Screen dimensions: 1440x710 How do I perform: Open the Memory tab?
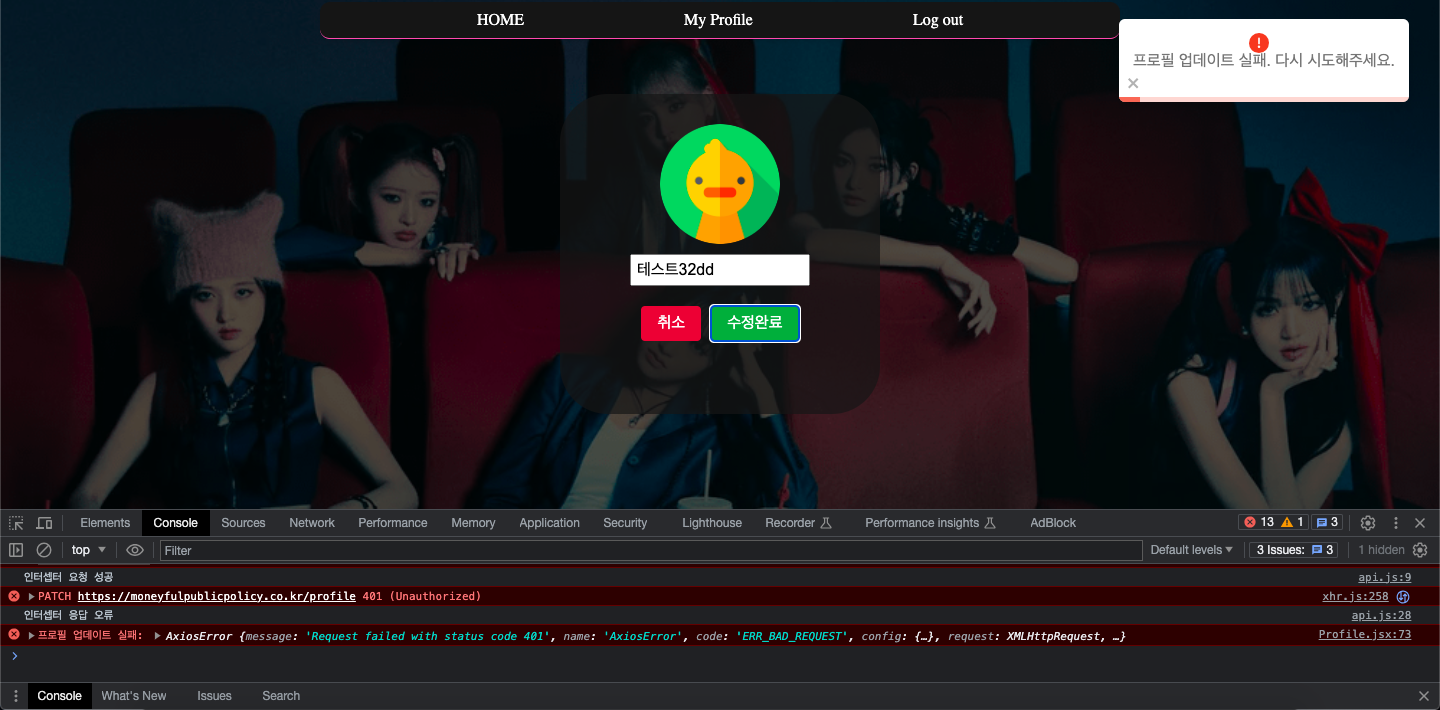473,523
